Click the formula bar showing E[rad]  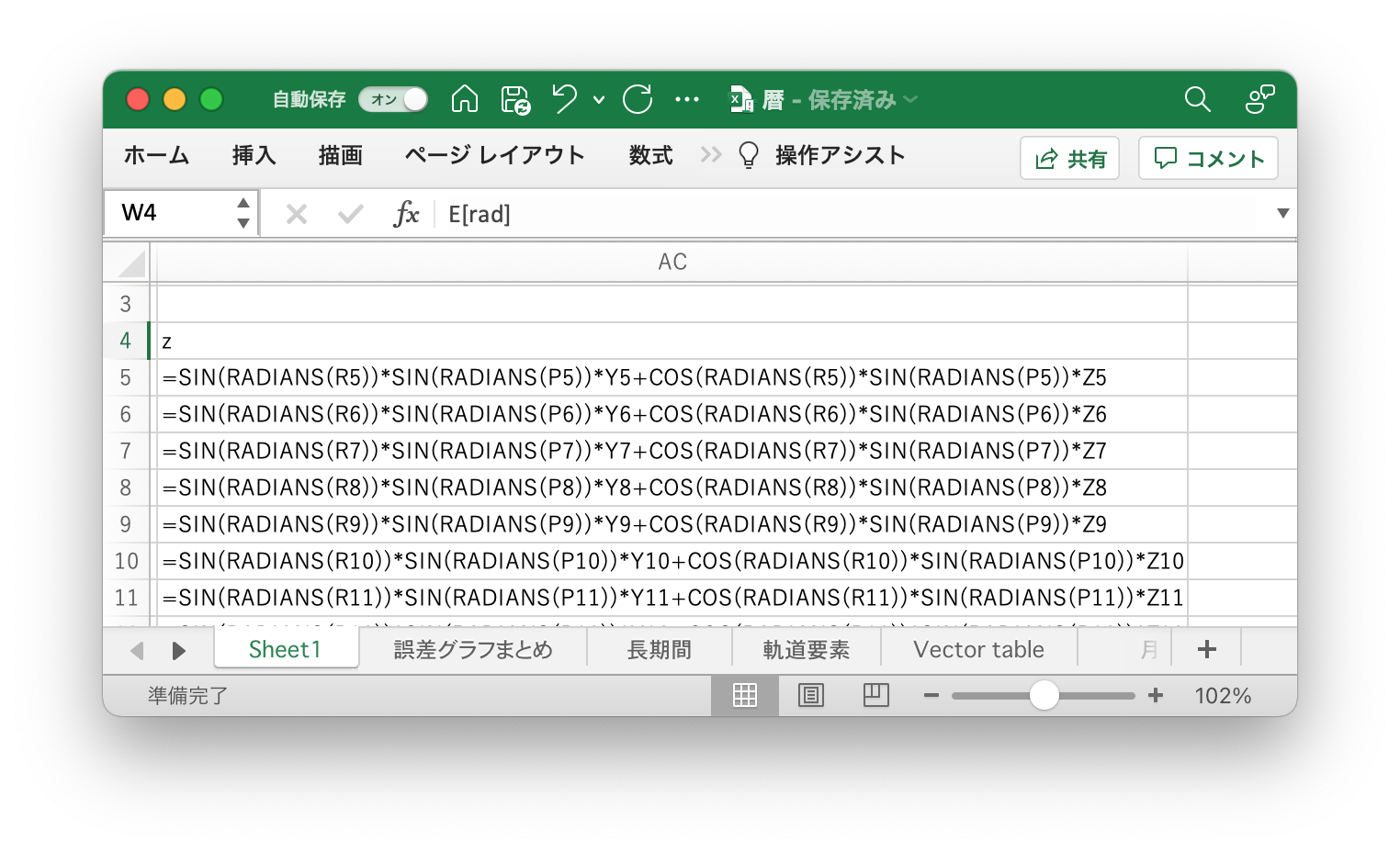click(854, 214)
